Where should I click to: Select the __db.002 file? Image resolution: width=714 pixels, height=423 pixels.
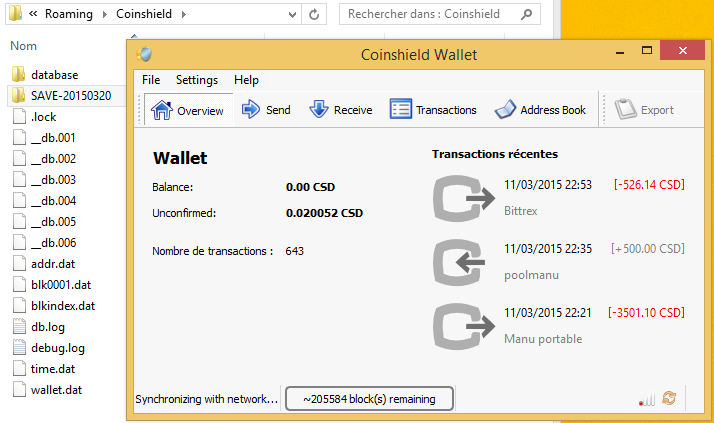tap(53, 158)
